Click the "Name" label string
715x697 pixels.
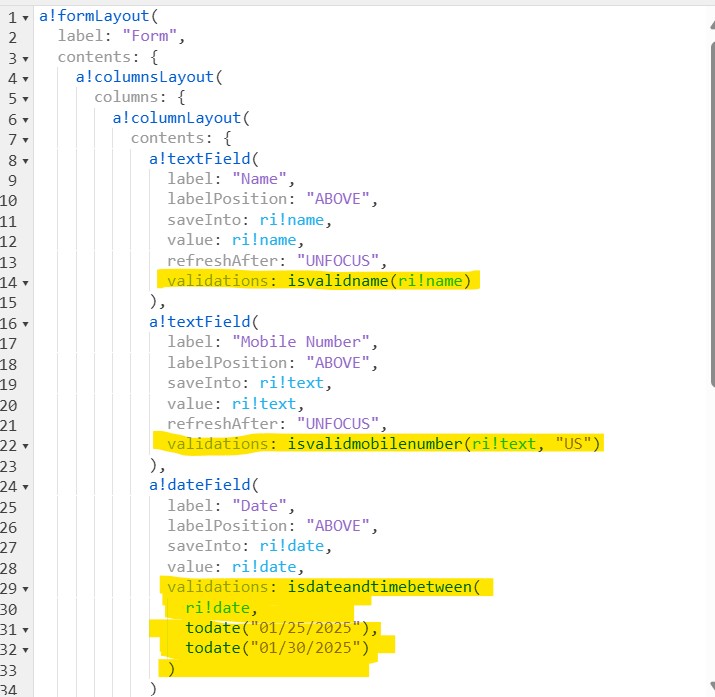pyautogui.click(x=259, y=179)
